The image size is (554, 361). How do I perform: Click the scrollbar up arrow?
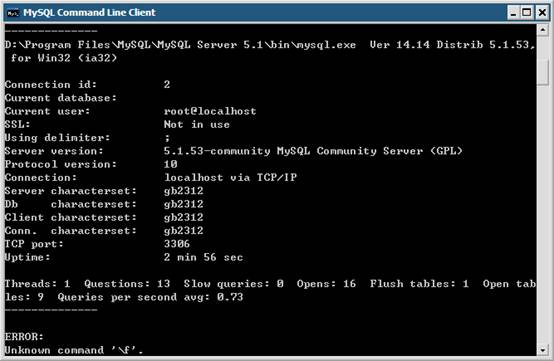click(543, 30)
